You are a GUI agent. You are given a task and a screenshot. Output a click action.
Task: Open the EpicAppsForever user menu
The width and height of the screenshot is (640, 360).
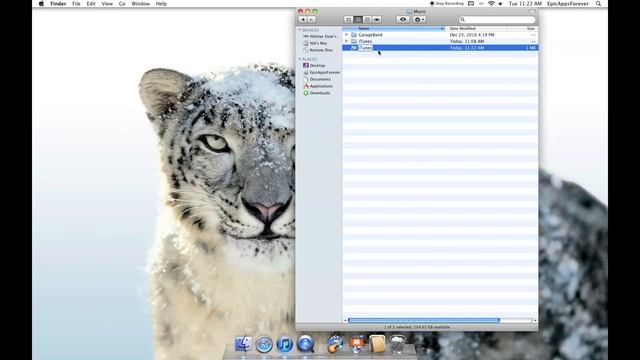click(568, 4)
